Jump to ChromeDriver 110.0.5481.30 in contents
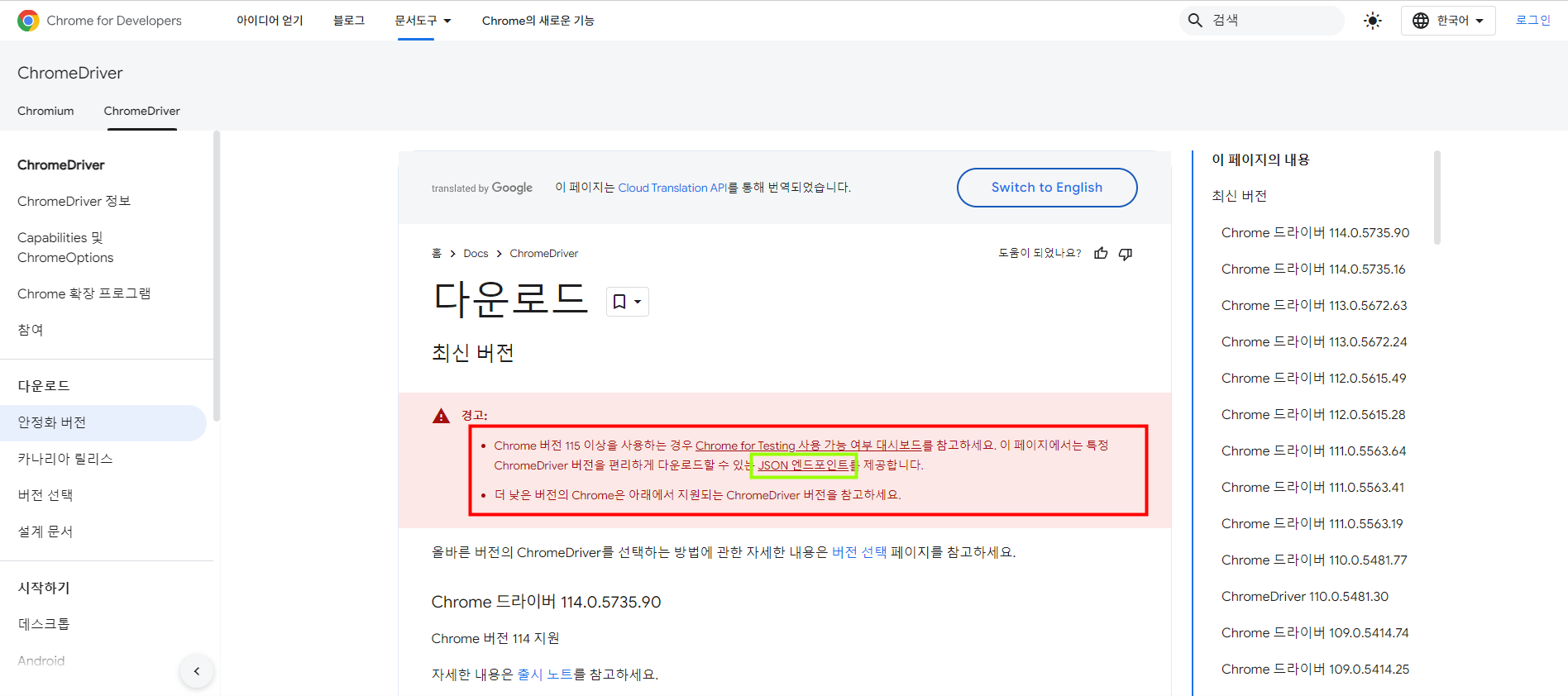Screen dimensions: 1568x696 (x=1305, y=597)
